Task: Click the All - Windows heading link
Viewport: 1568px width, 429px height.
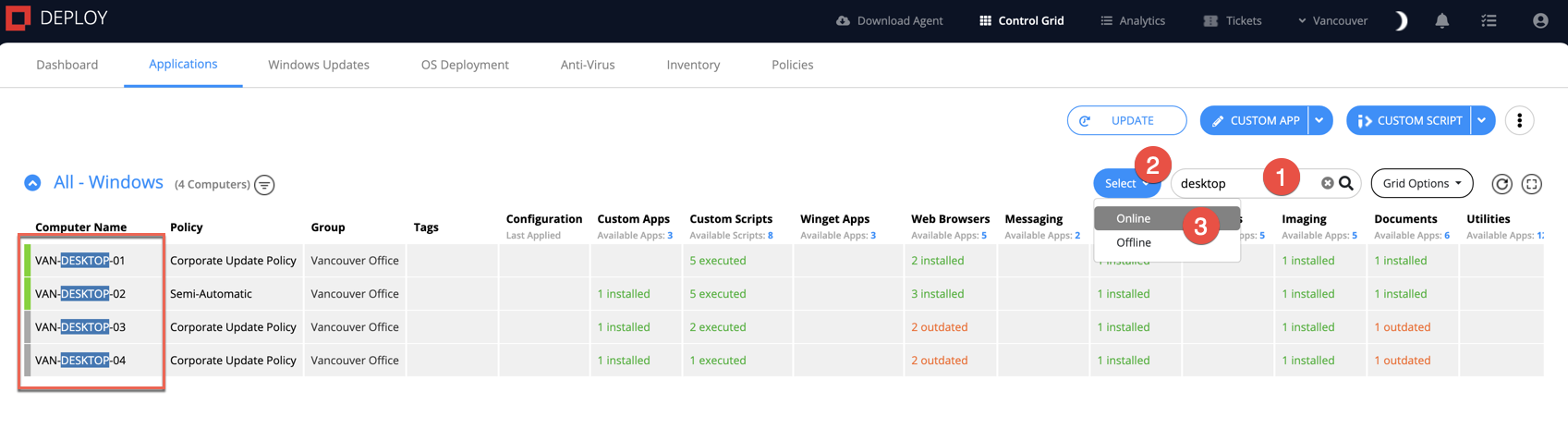Action: [108, 182]
